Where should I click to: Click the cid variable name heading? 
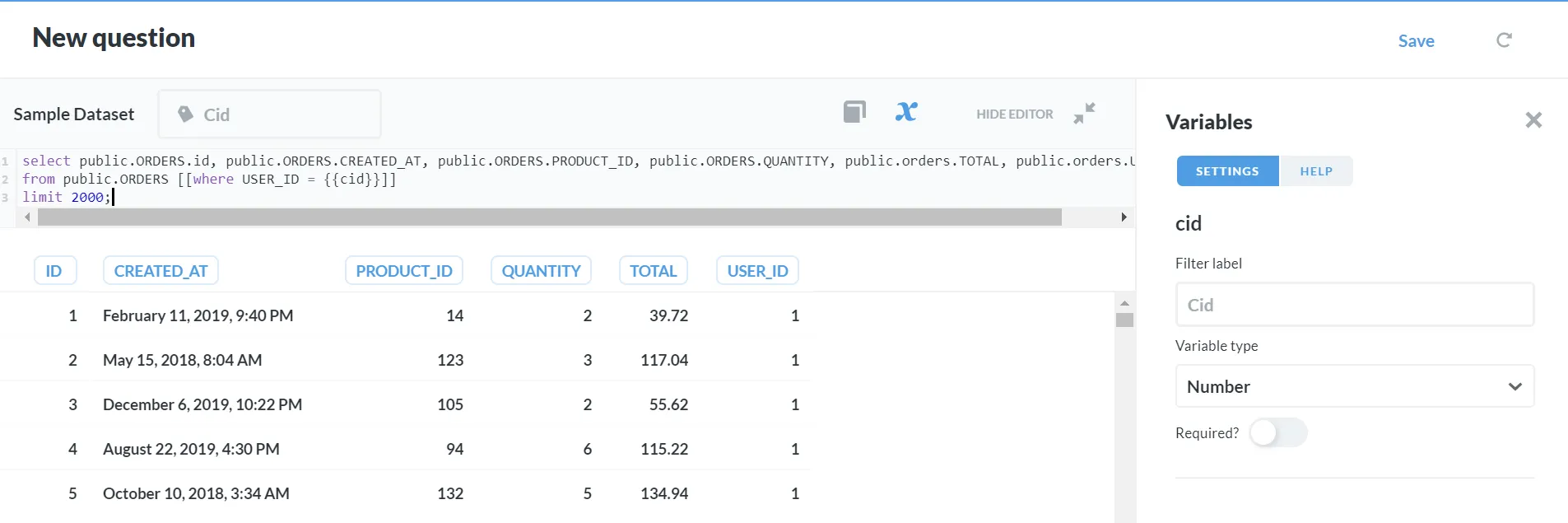1189,223
